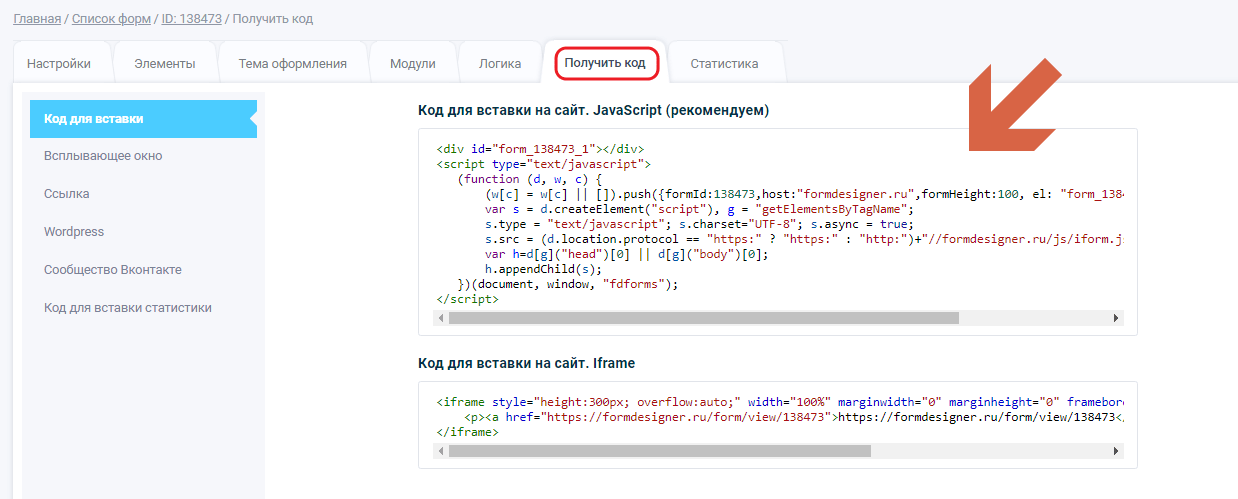Open the Настройки tab

tap(59, 64)
